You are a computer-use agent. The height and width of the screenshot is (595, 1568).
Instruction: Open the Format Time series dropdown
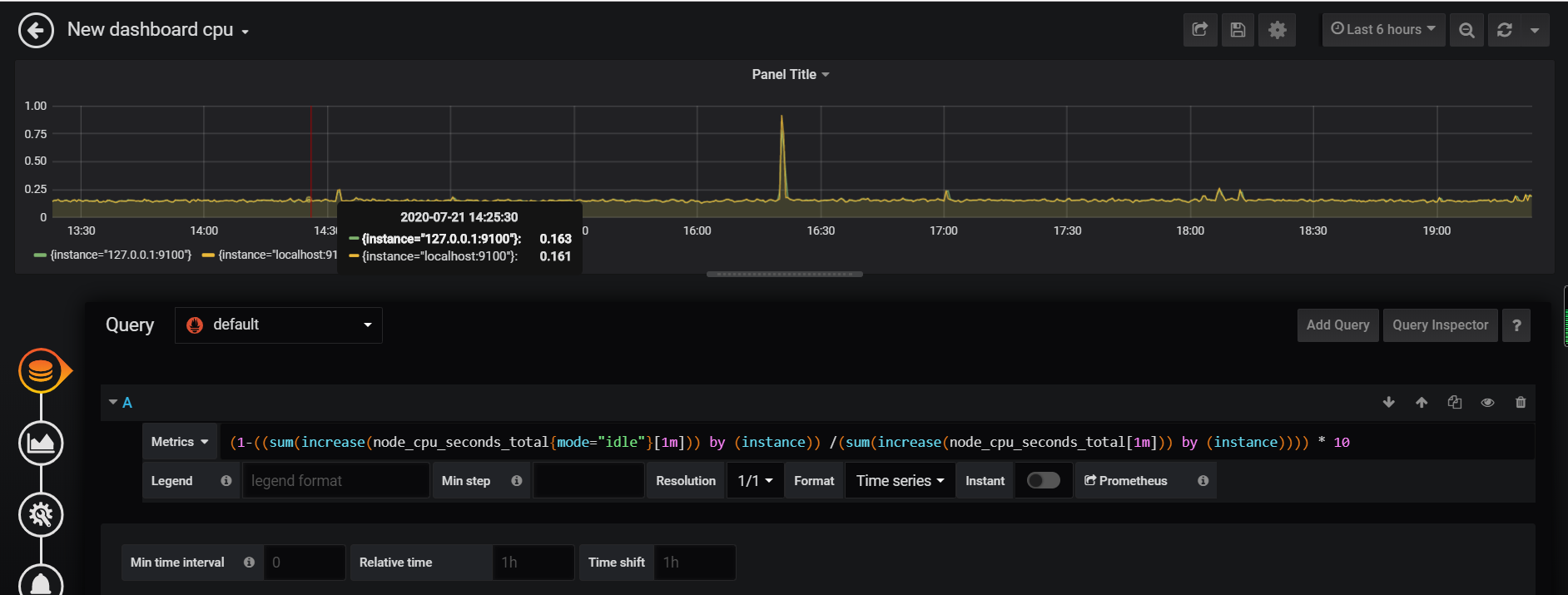pyautogui.click(x=900, y=481)
